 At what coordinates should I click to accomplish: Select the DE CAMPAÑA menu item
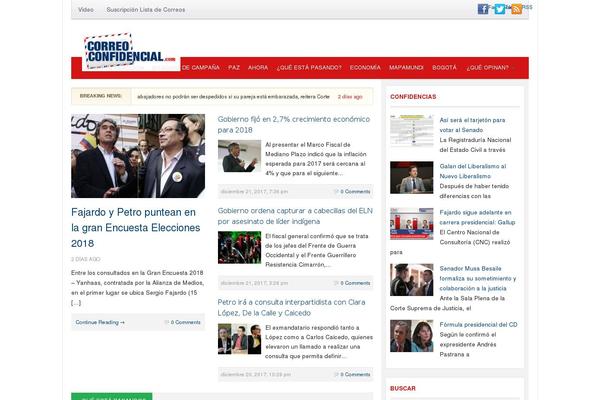pos(201,67)
